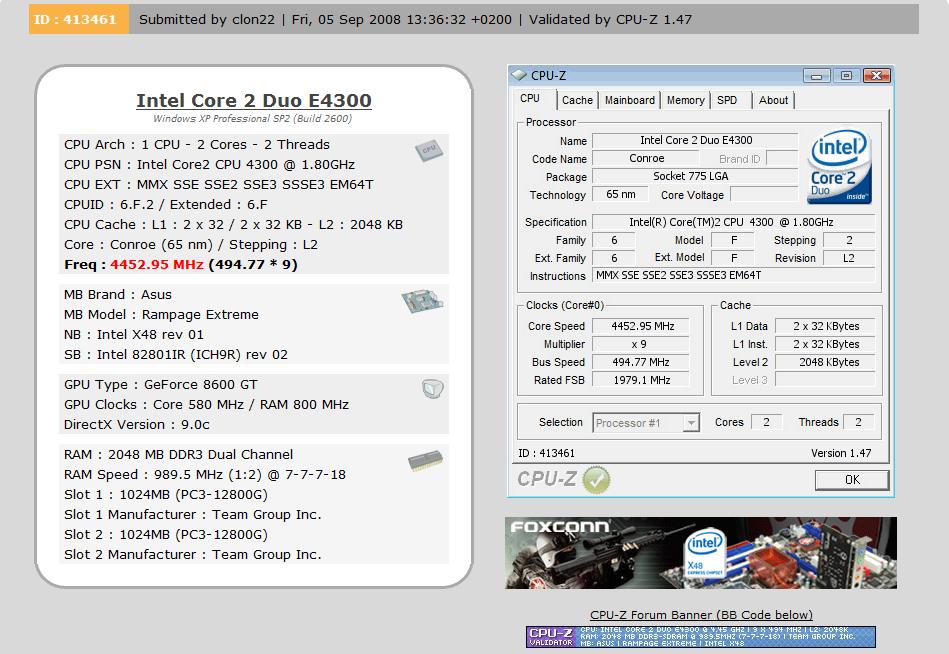Open the Intel Core 2 Duo E4300 heading link
Screen dimensions: 949x654
tap(254, 100)
